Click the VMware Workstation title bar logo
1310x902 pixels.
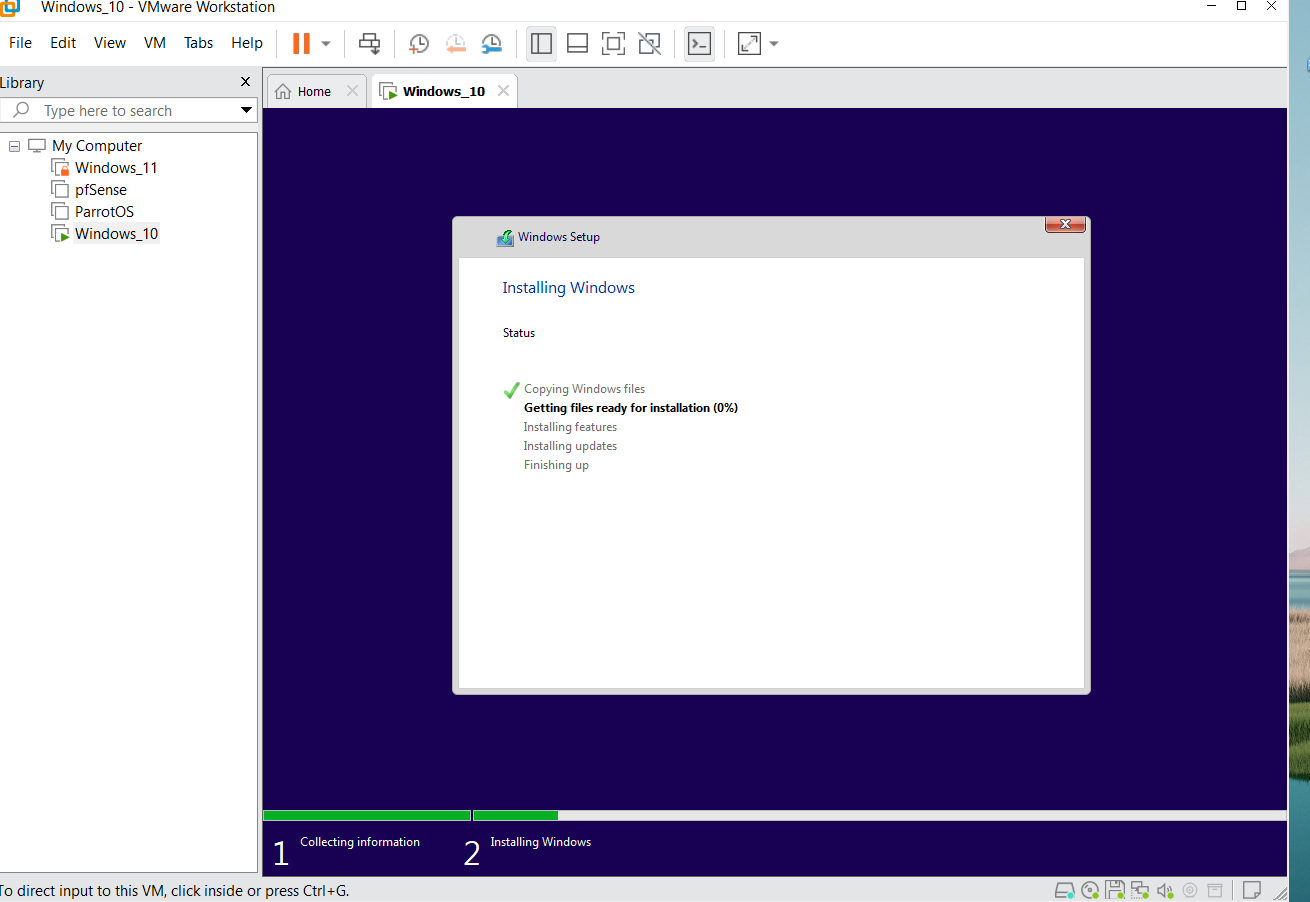pos(9,7)
